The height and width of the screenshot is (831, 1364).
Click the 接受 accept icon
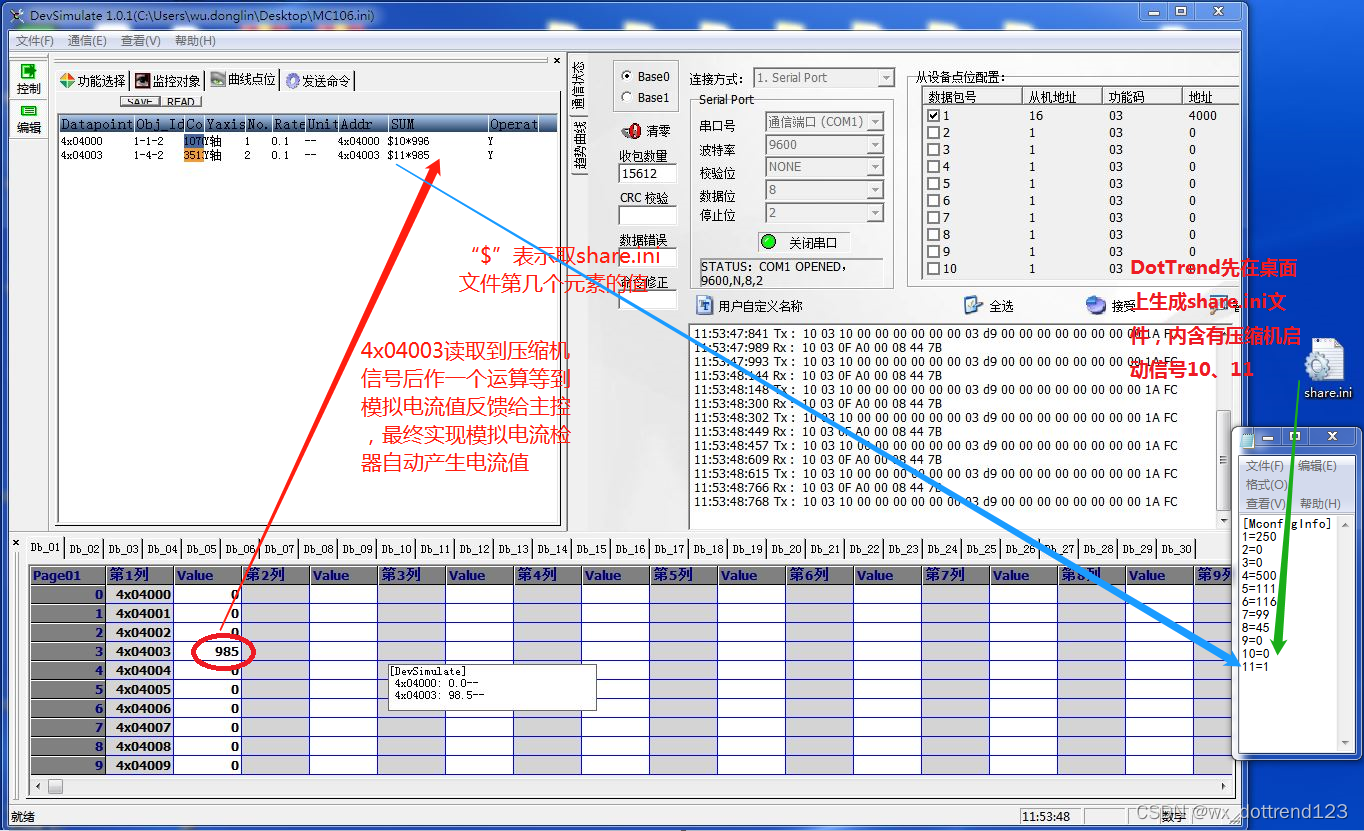click(1096, 305)
